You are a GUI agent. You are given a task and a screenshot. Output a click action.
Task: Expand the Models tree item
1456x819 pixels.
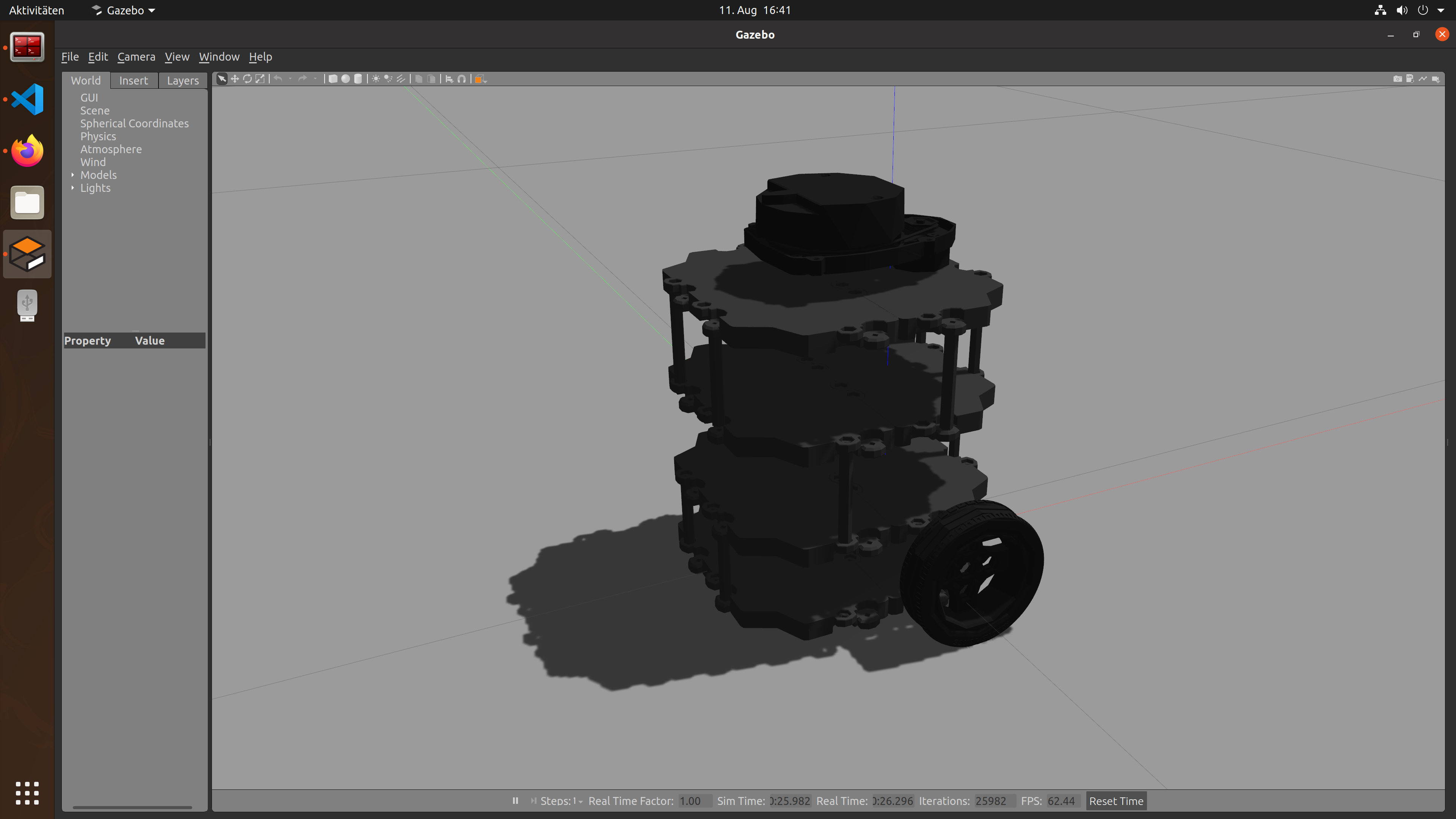tap(72, 175)
